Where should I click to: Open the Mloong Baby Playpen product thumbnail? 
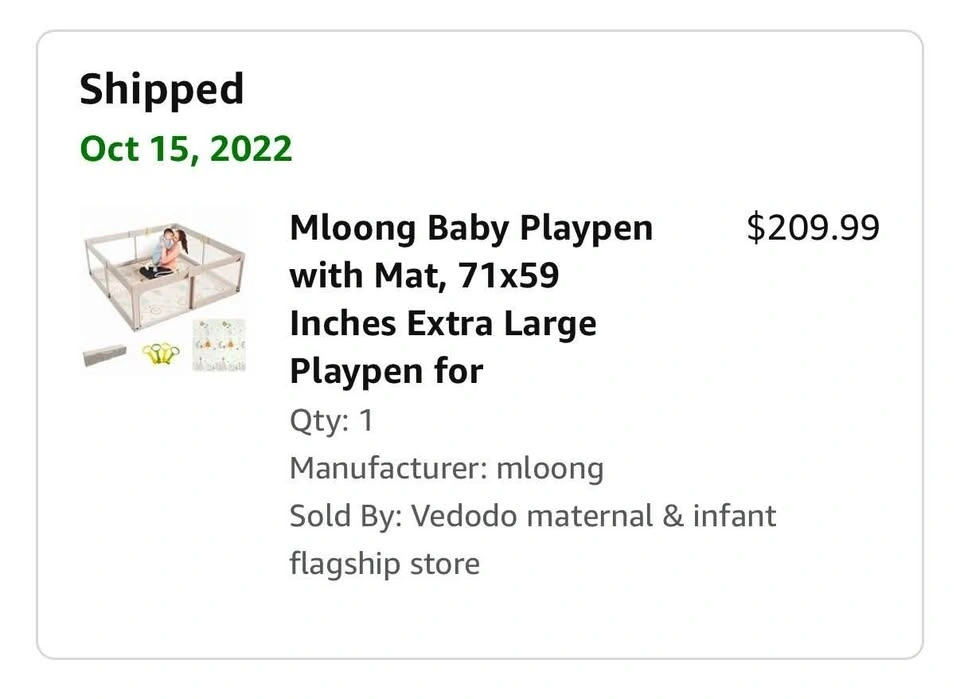click(x=164, y=290)
